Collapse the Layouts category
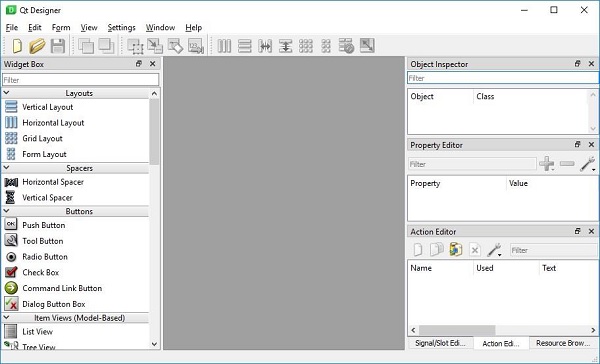Viewport: 600px width, 364px height. click(7, 93)
